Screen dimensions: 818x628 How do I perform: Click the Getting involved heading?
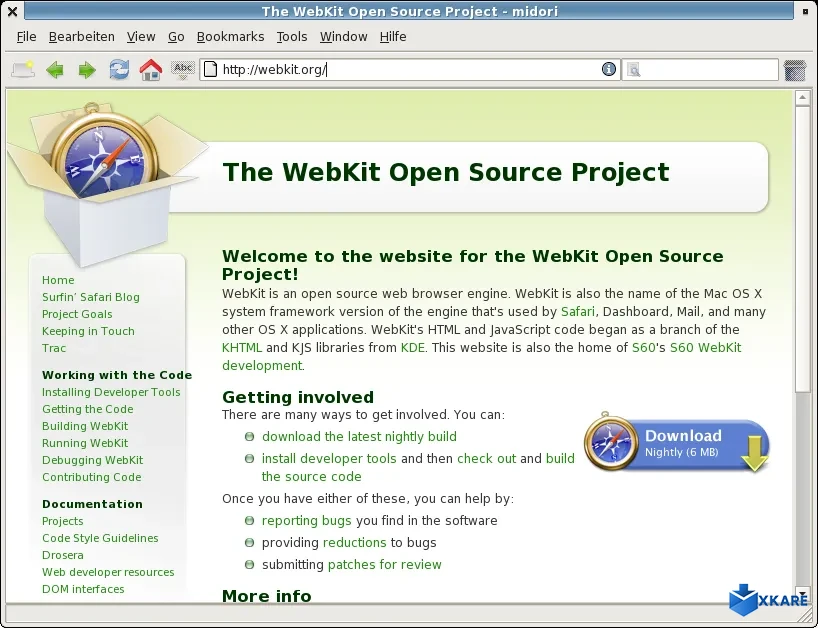coord(298,397)
